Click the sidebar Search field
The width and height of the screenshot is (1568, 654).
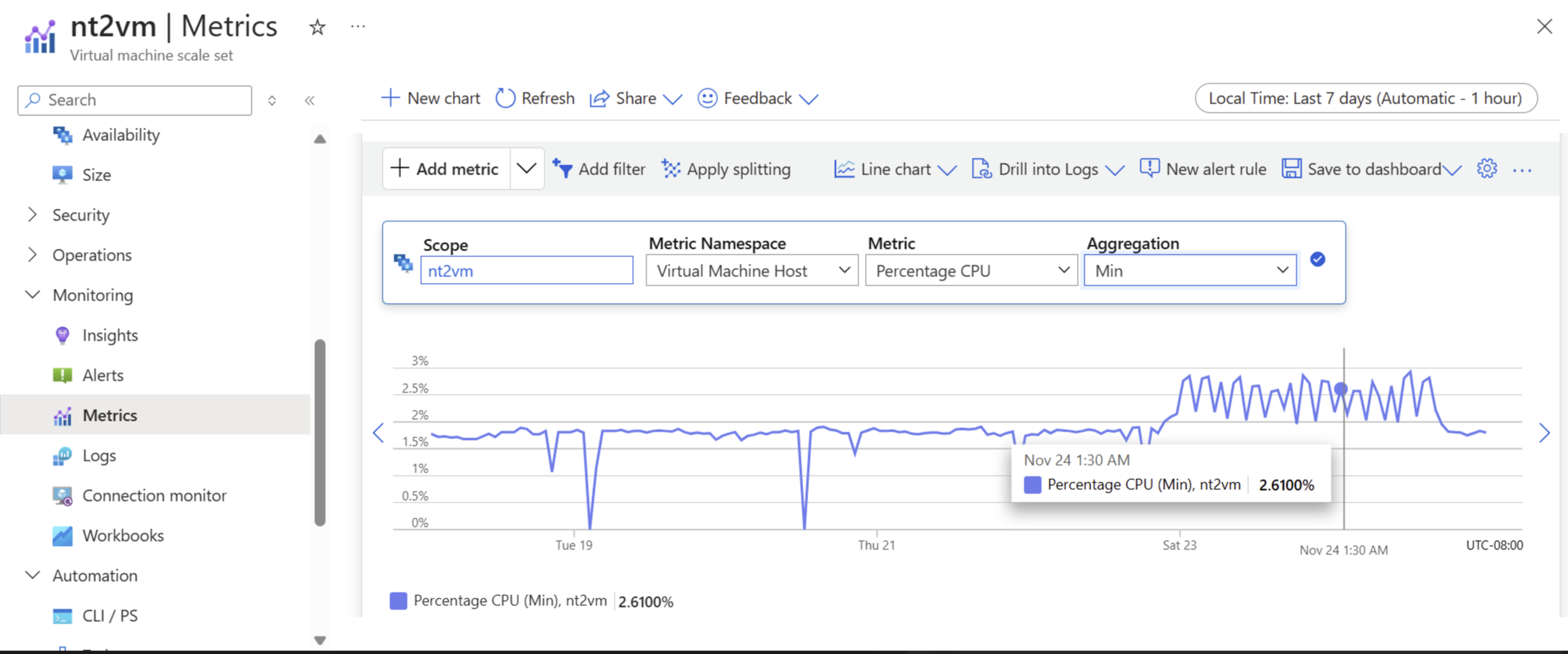pos(135,100)
